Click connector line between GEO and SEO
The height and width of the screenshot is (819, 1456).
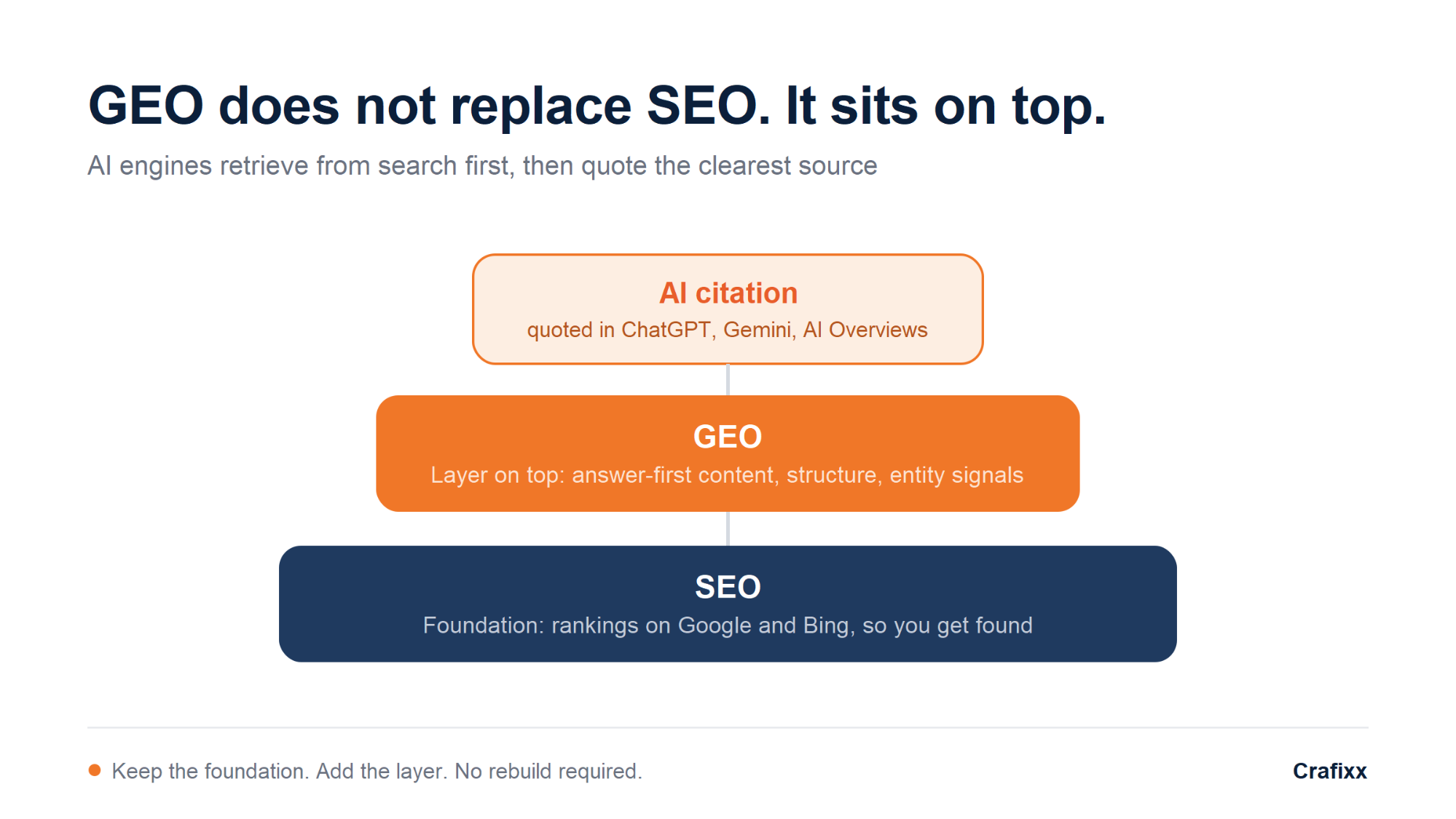(x=728, y=529)
